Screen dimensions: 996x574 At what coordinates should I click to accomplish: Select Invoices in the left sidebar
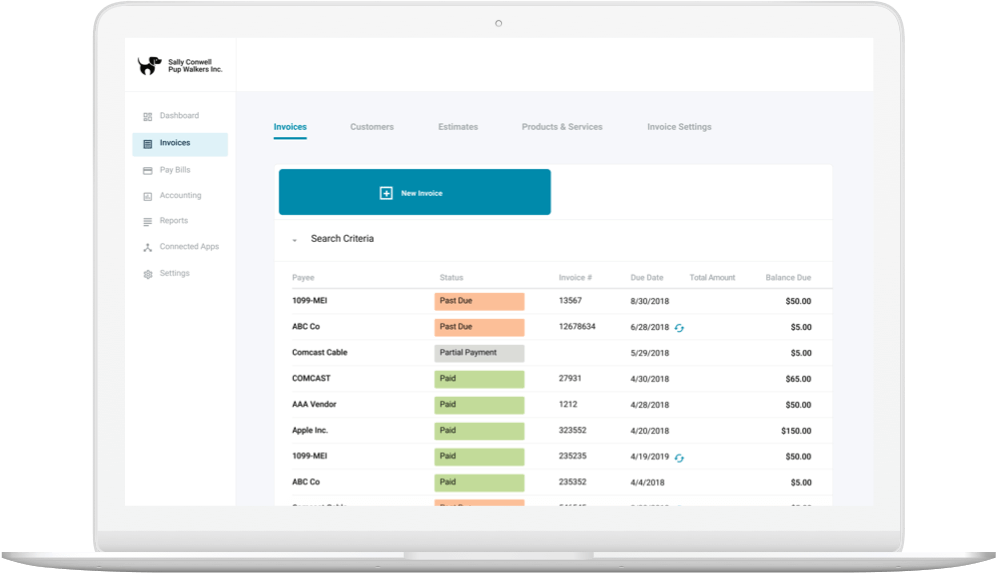pyautogui.click(x=180, y=144)
